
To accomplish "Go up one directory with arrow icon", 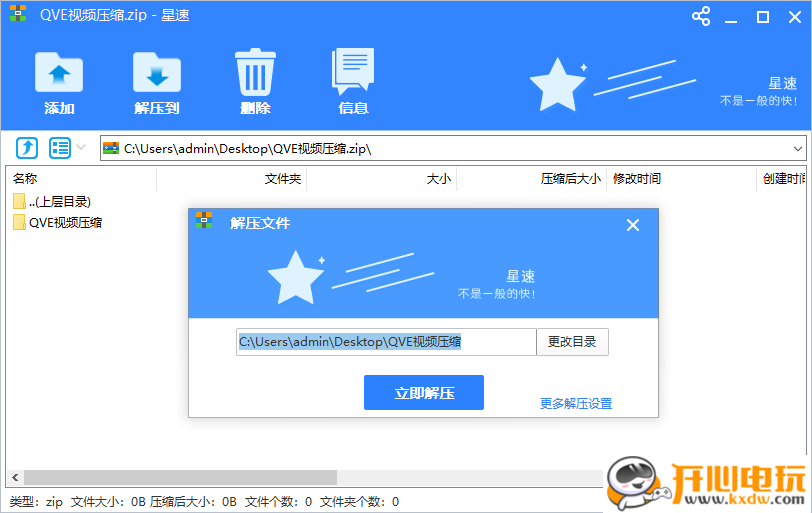I will pyautogui.click(x=27, y=149).
